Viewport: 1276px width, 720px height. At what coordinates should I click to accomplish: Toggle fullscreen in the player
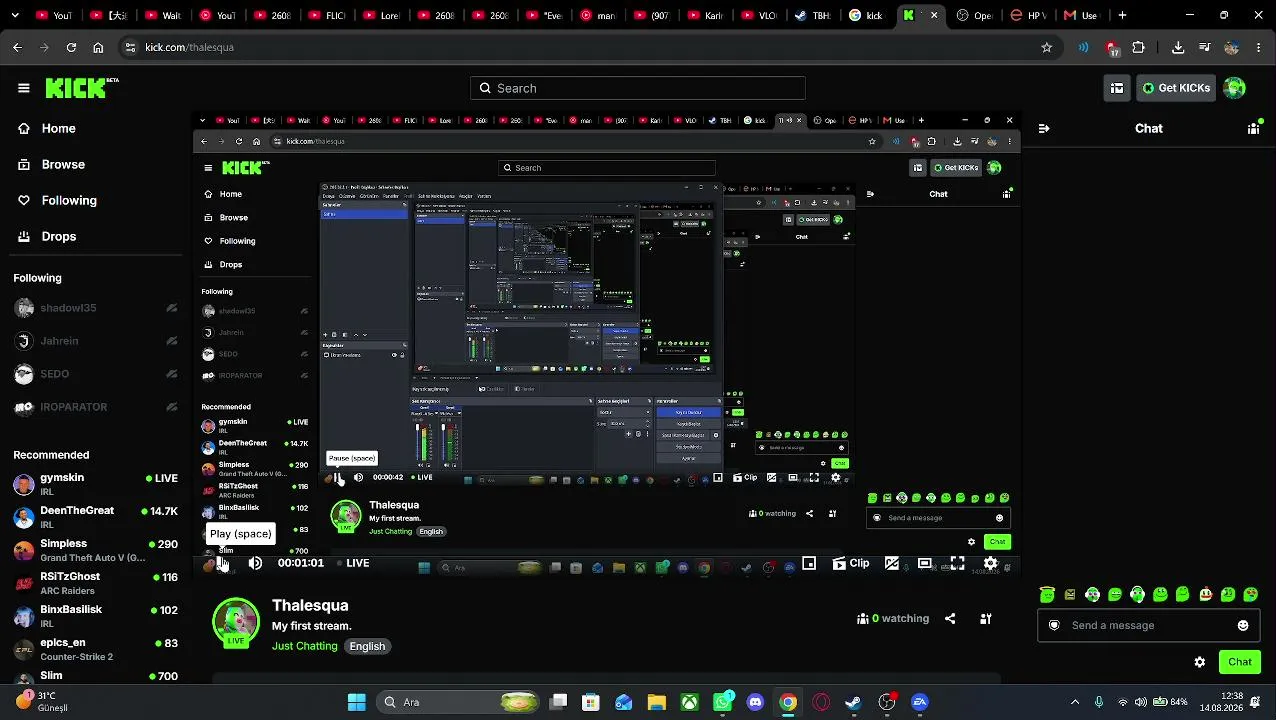(x=958, y=563)
